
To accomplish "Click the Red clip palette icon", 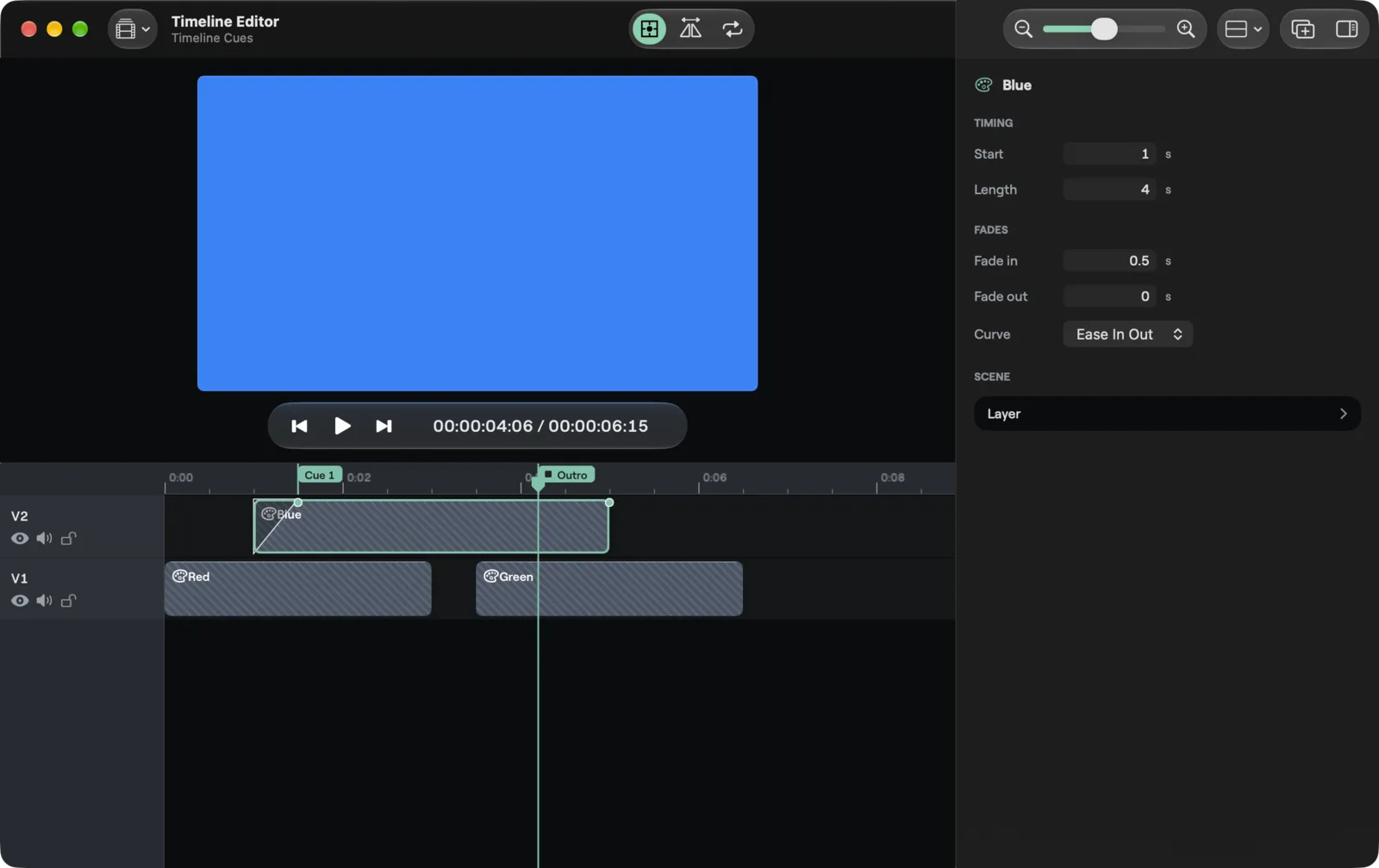I will point(179,576).
